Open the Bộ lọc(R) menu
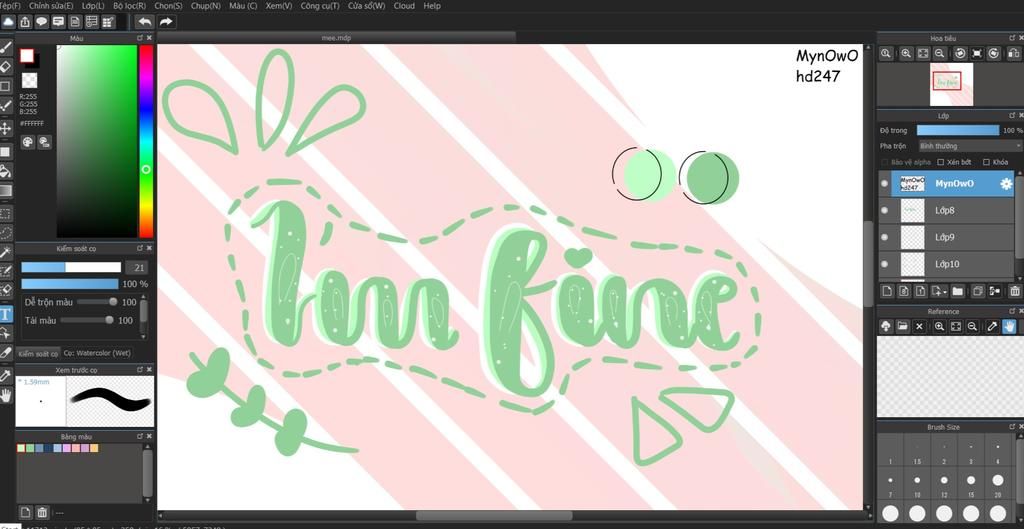 click(129, 5)
